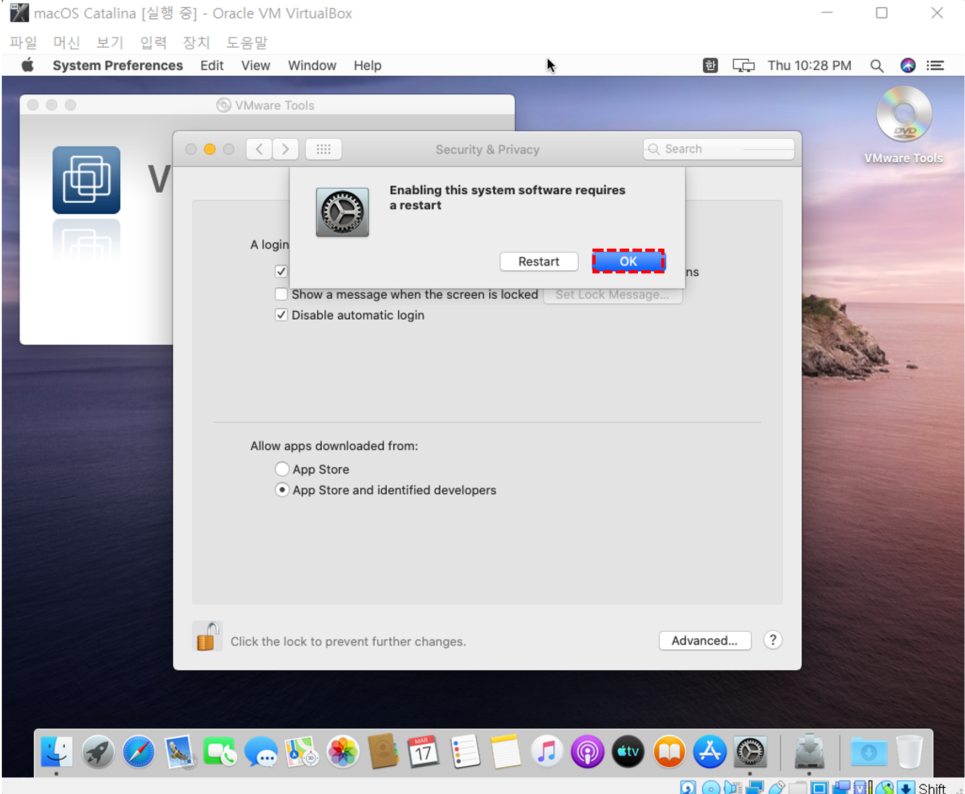Open the Window menu
This screenshot has height=794, width=965.
pos(312,65)
